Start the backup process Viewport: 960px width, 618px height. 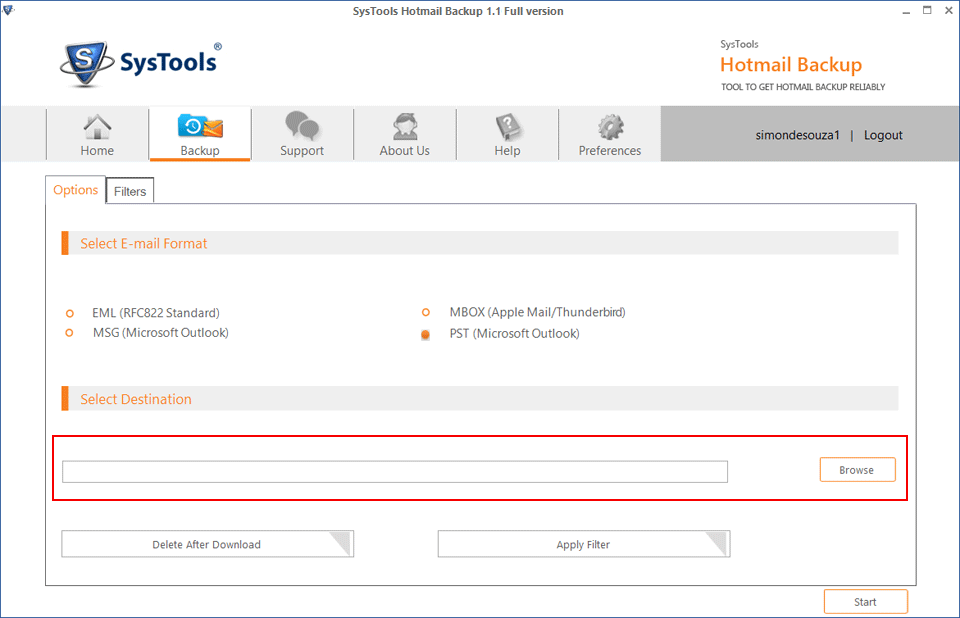pyautogui.click(x=865, y=602)
